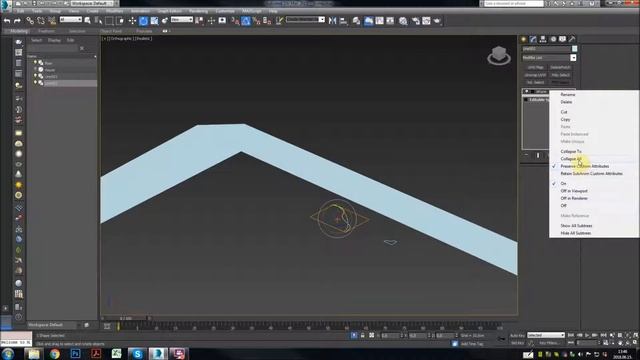Open the key mode Selected dropdown

(546, 335)
